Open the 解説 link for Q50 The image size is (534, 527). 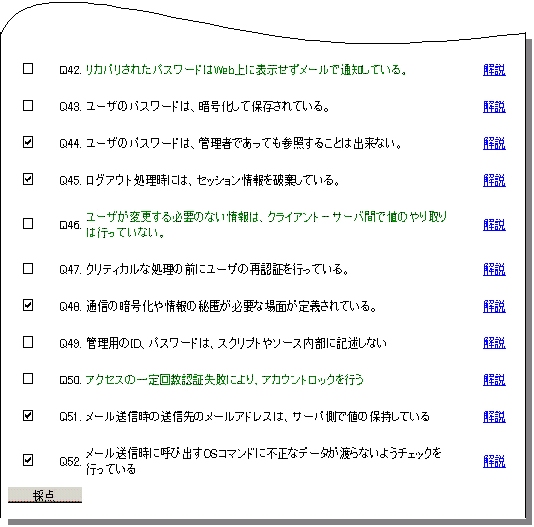pos(494,380)
